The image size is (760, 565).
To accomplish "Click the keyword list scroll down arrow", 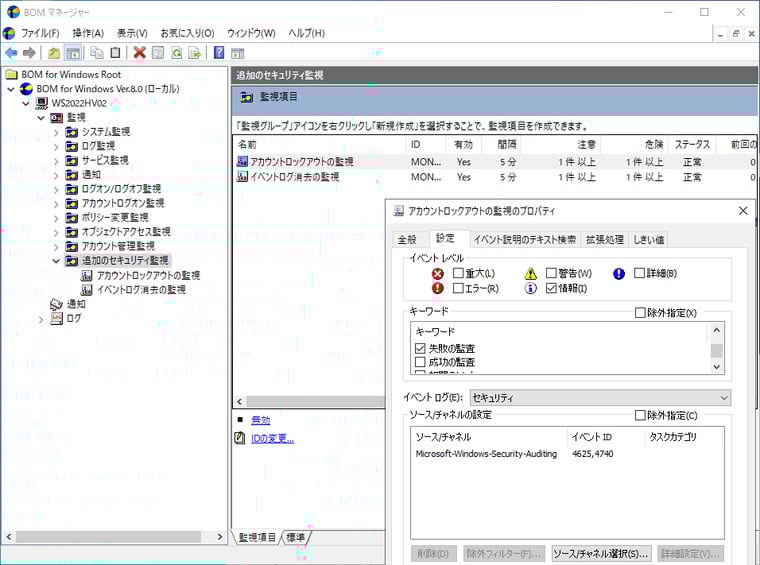I will pos(716,367).
